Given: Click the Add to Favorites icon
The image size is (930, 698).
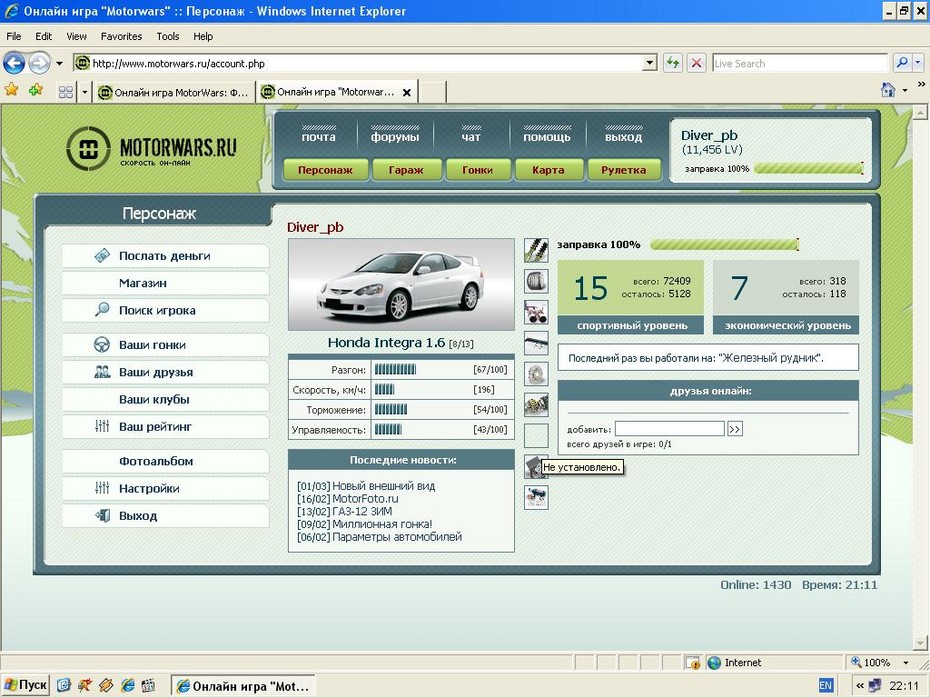Looking at the screenshot, I should pyautogui.click(x=36, y=90).
